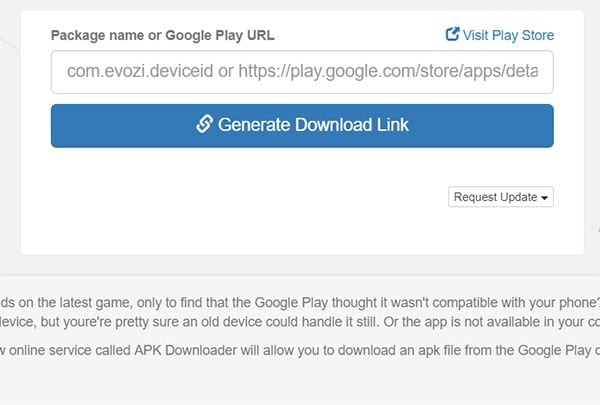Click the 'Play Store' words in the top link

point(523,35)
